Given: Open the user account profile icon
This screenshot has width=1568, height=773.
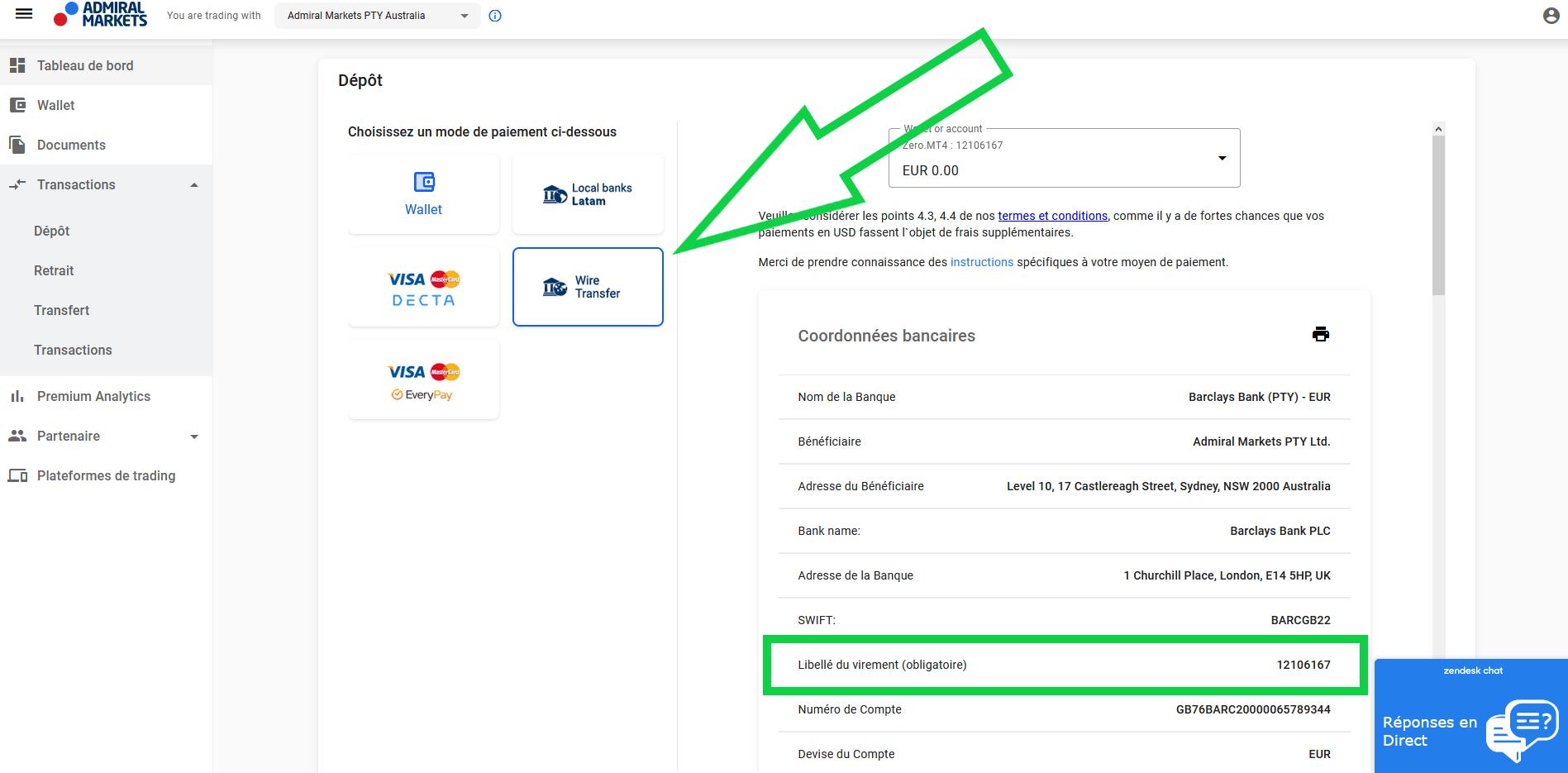Looking at the screenshot, I should [1551, 16].
